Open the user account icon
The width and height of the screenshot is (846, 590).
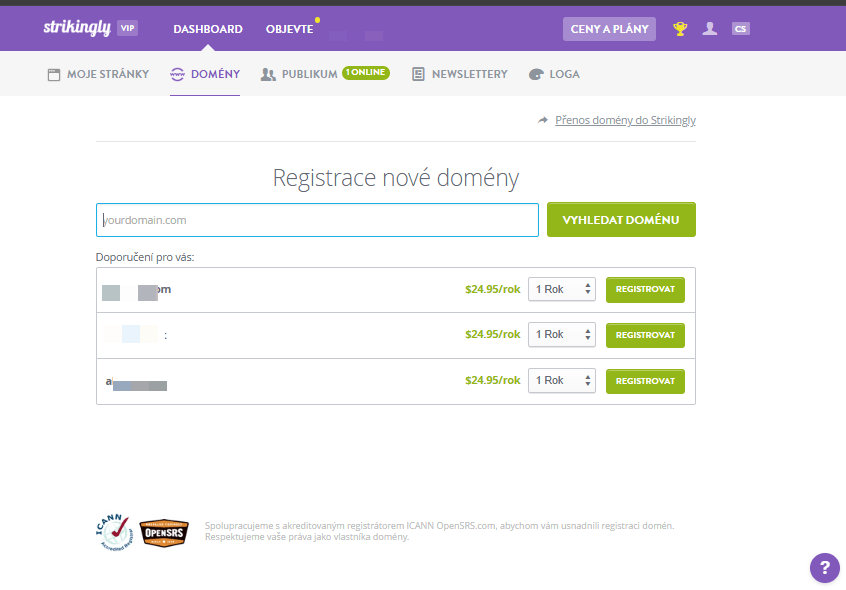pos(709,29)
